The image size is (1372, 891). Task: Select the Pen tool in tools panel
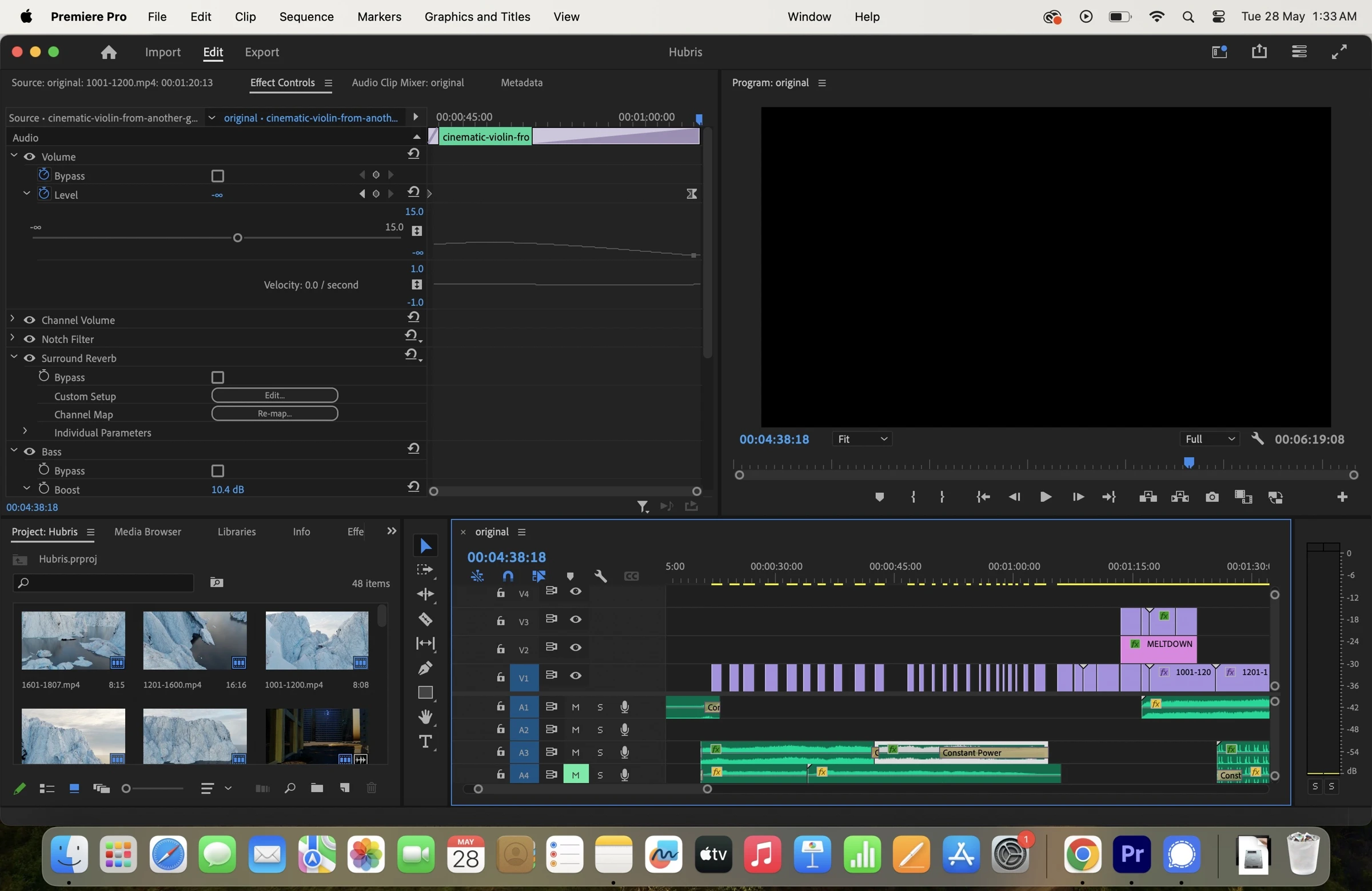point(425,668)
